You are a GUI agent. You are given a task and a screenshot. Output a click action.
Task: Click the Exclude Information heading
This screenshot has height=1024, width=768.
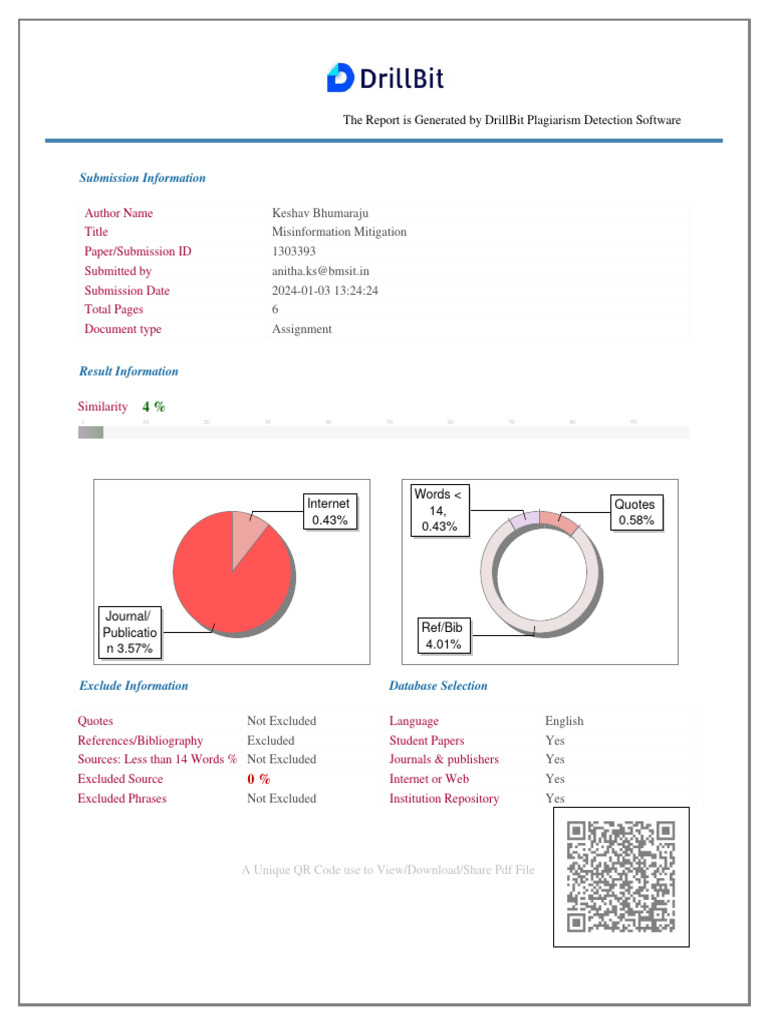(133, 686)
